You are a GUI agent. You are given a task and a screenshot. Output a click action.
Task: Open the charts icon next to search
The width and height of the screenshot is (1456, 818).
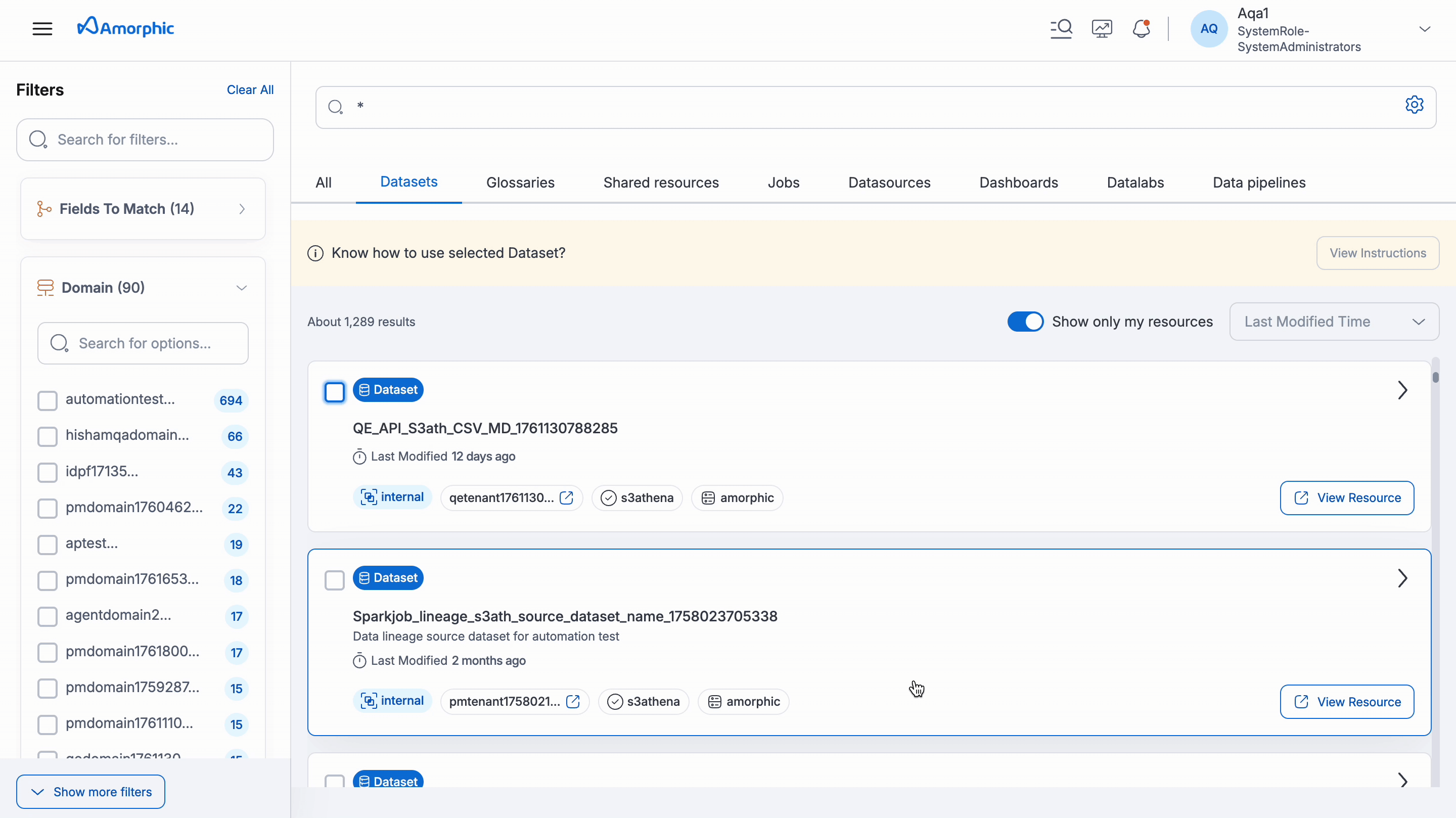[1101, 28]
